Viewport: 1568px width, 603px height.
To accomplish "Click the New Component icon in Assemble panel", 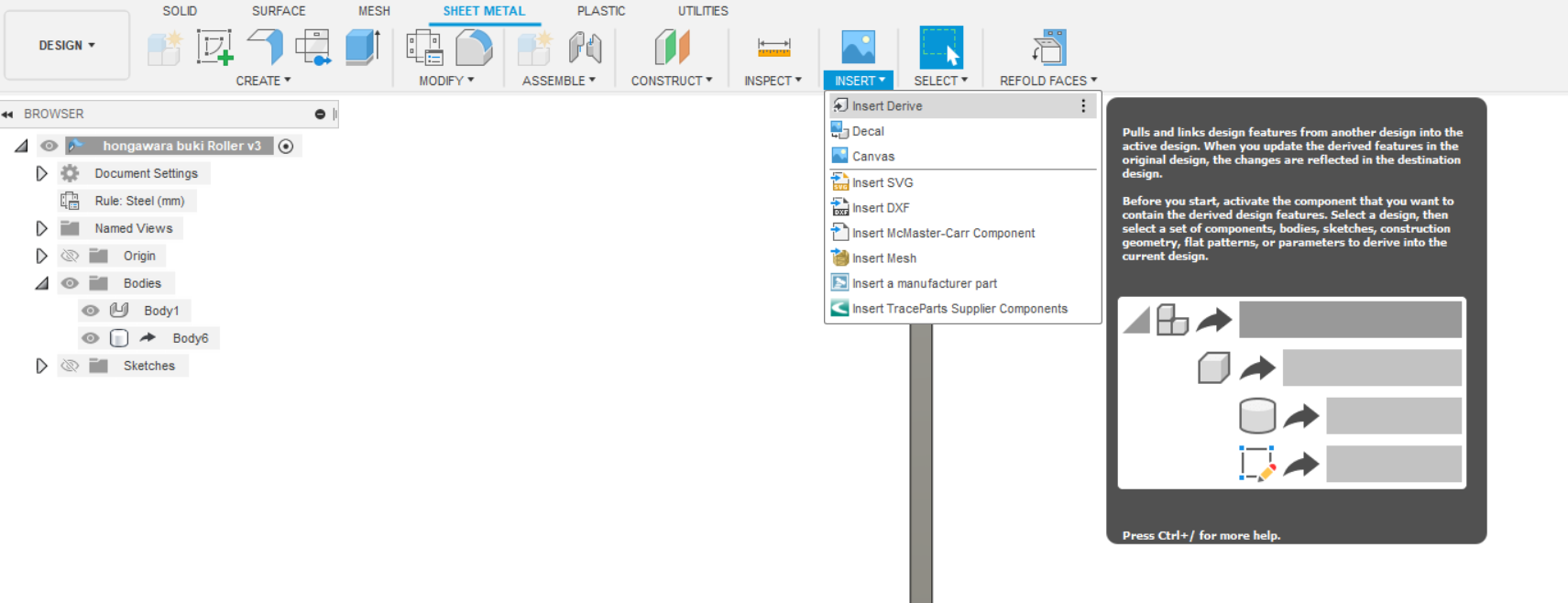I will tap(534, 48).
